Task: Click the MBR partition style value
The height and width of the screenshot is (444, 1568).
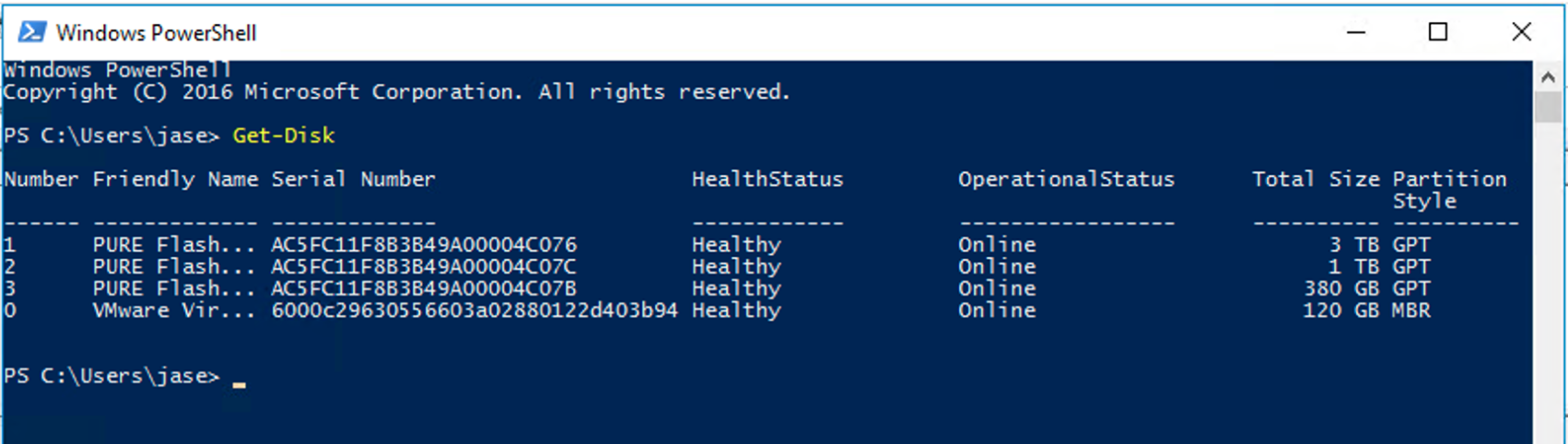Action: coord(1411,310)
